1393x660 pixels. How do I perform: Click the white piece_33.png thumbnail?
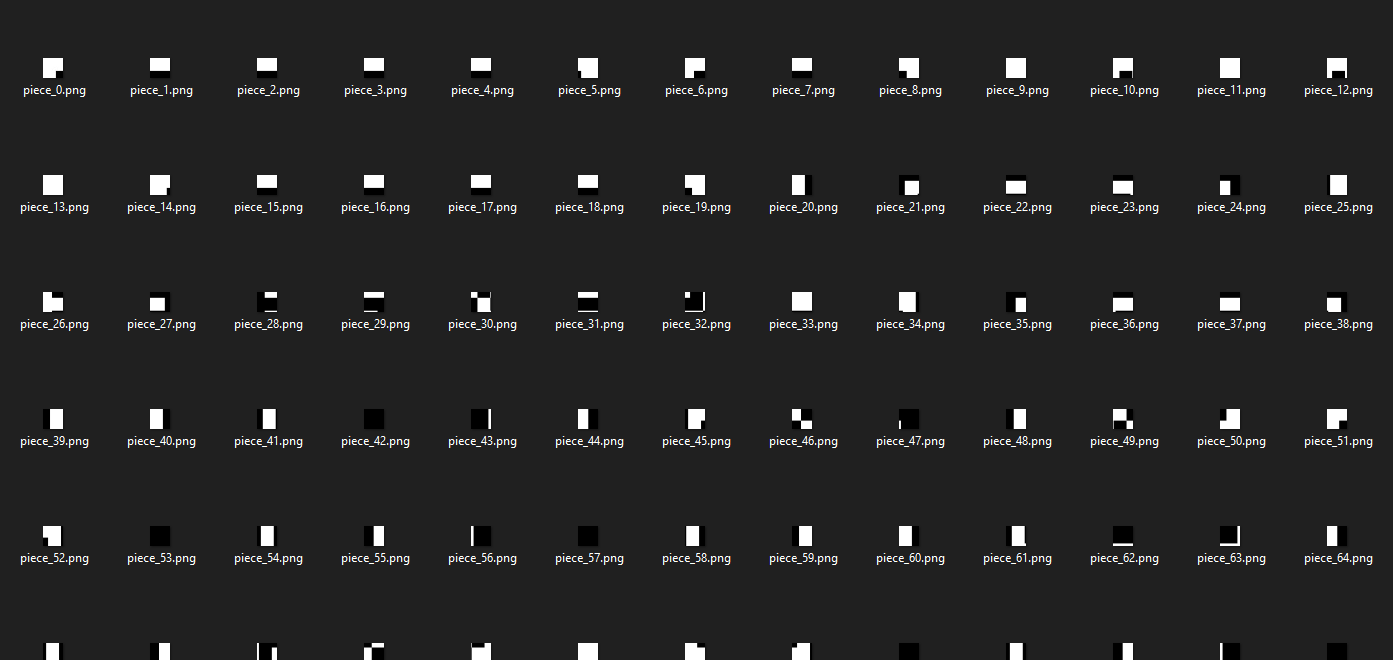(803, 302)
